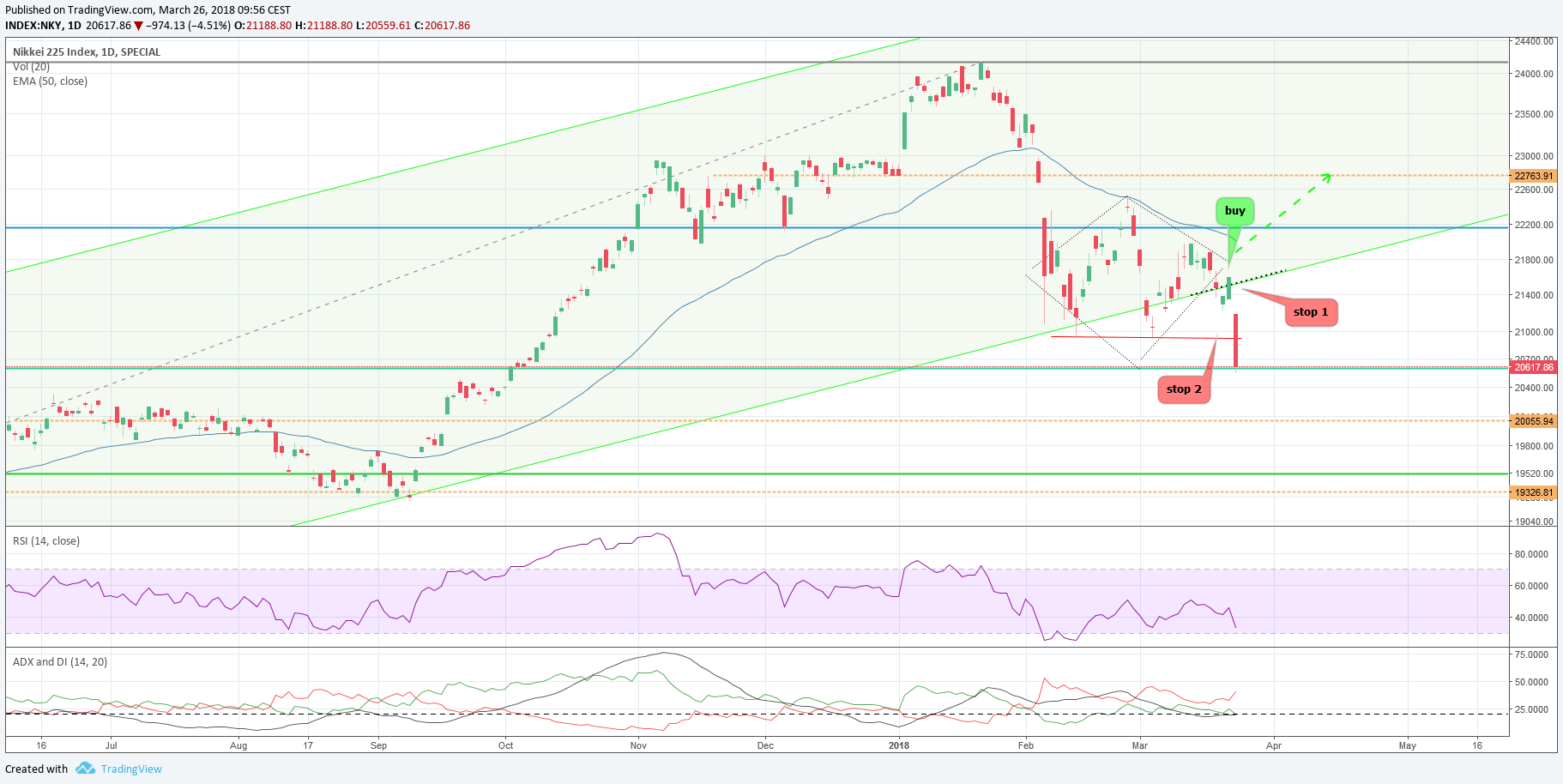The width and height of the screenshot is (1563, 784).
Task: Click the TradingView cloud logo icon
Action: (x=85, y=769)
